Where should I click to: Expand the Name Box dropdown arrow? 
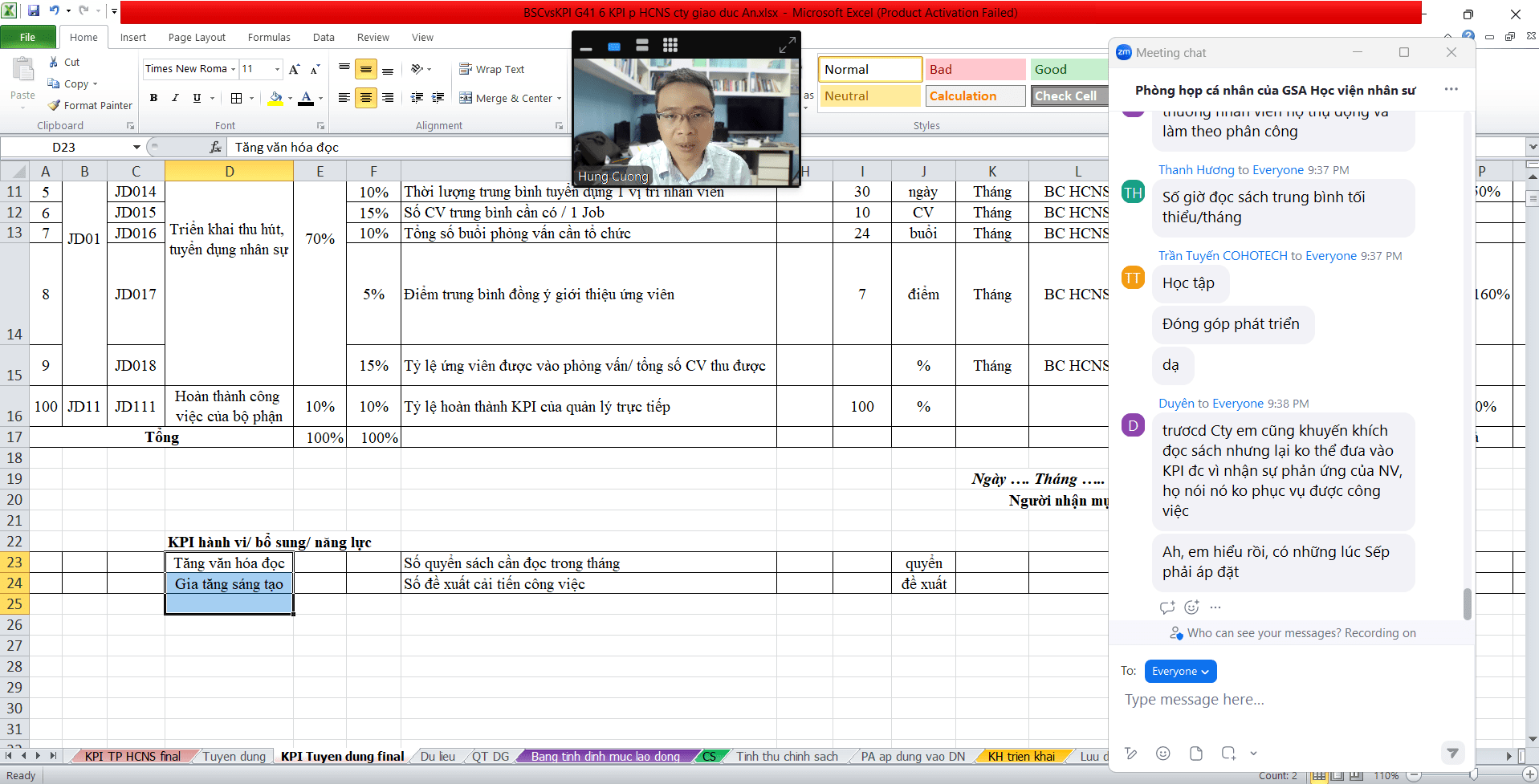click(136, 147)
